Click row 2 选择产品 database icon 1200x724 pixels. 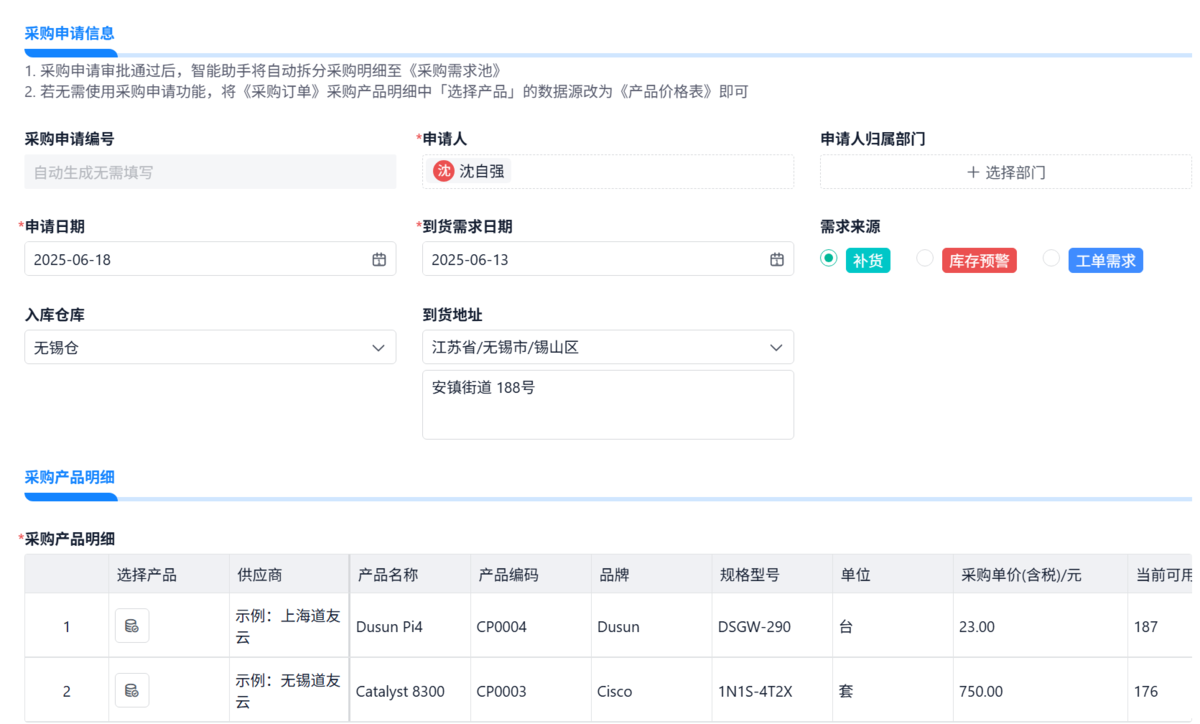click(131, 691)
